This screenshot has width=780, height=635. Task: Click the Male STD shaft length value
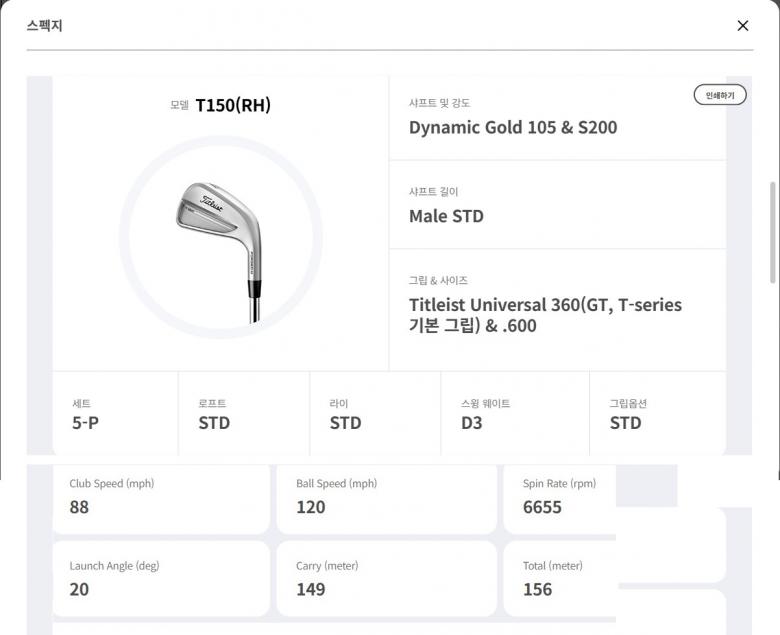[446, 216]
